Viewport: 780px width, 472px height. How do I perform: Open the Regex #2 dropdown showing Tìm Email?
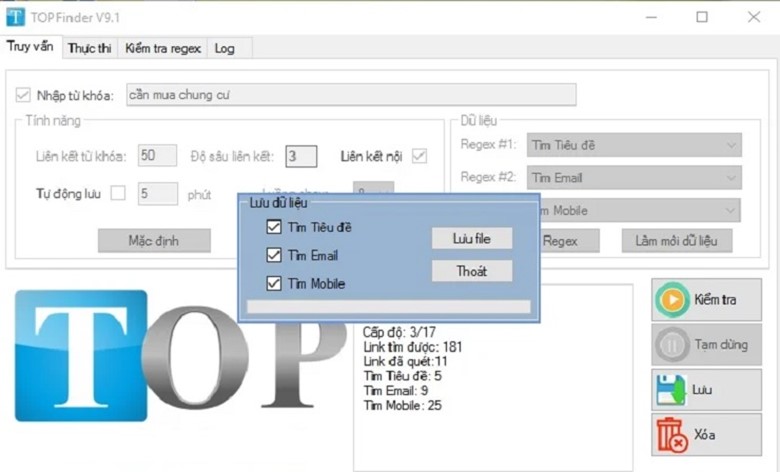tap(634, 178)
